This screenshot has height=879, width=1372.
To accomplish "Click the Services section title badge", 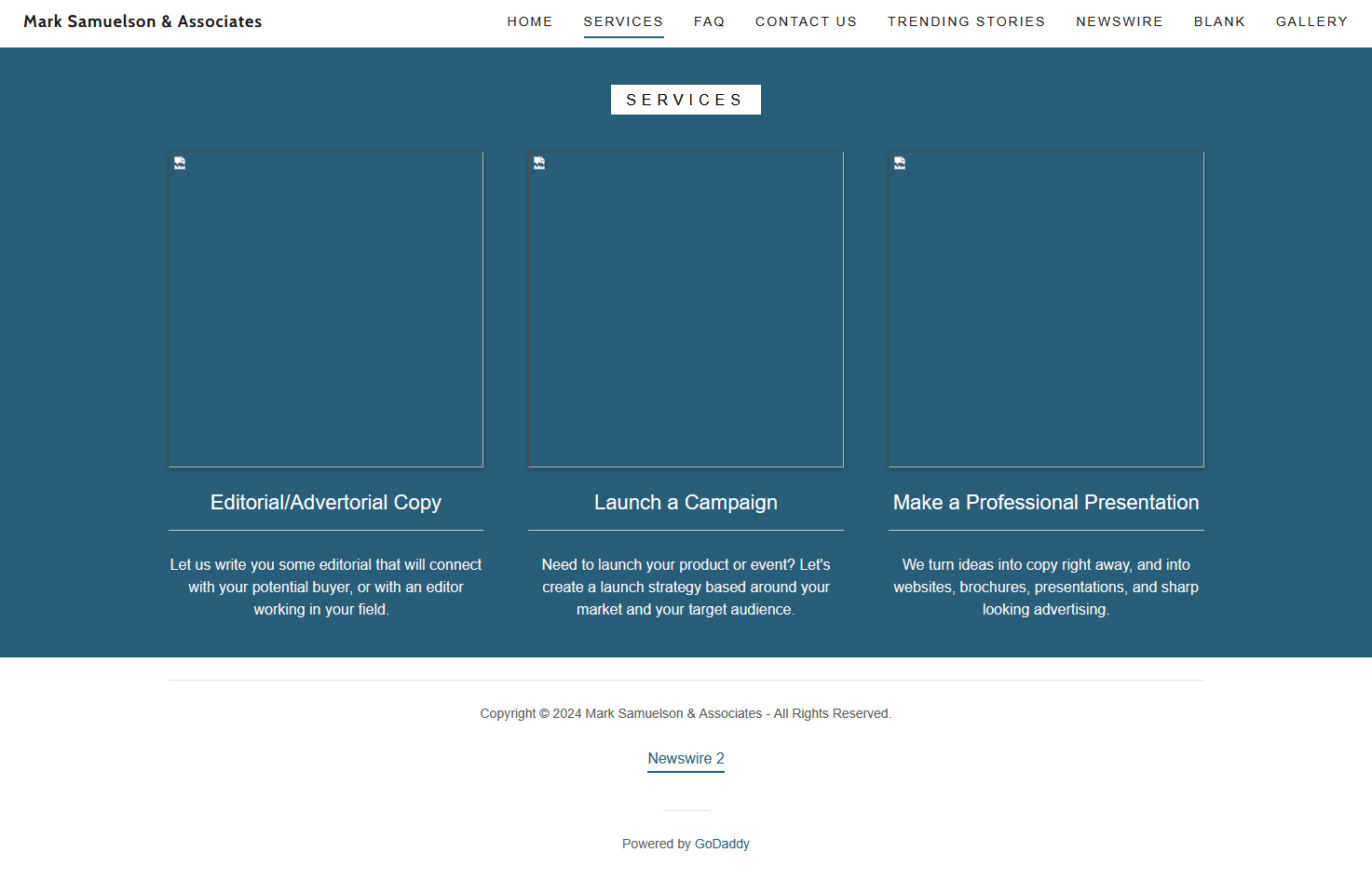I will pos(686,100).
